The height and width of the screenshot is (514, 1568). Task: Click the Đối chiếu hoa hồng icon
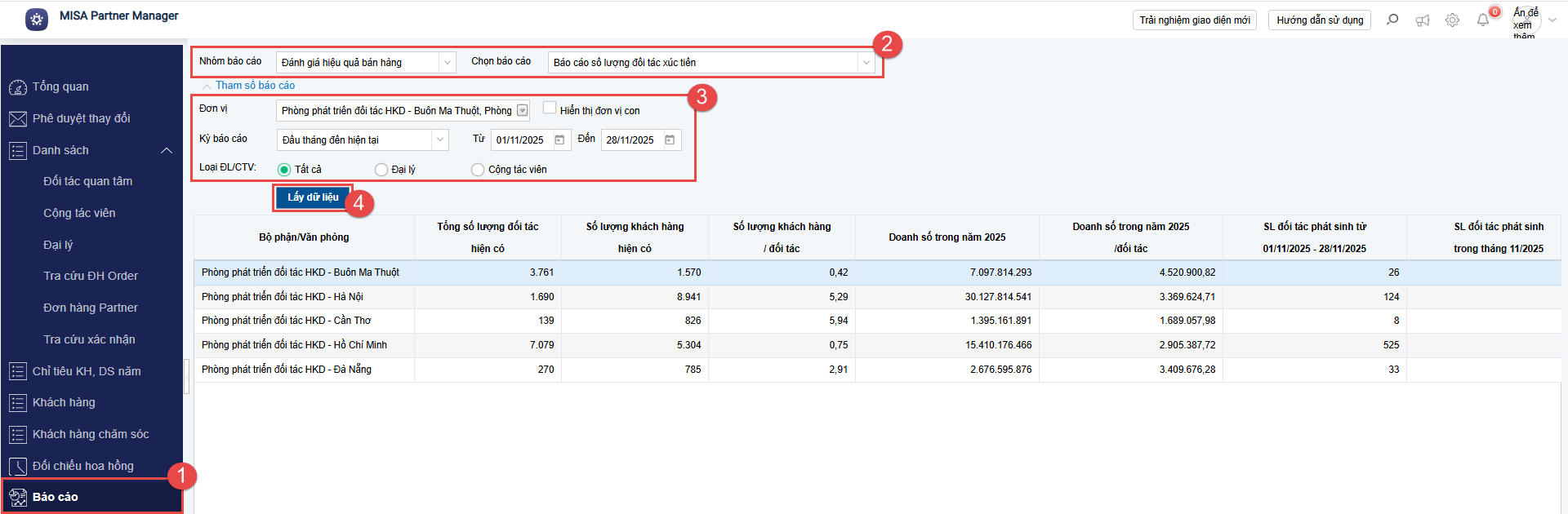18,467
